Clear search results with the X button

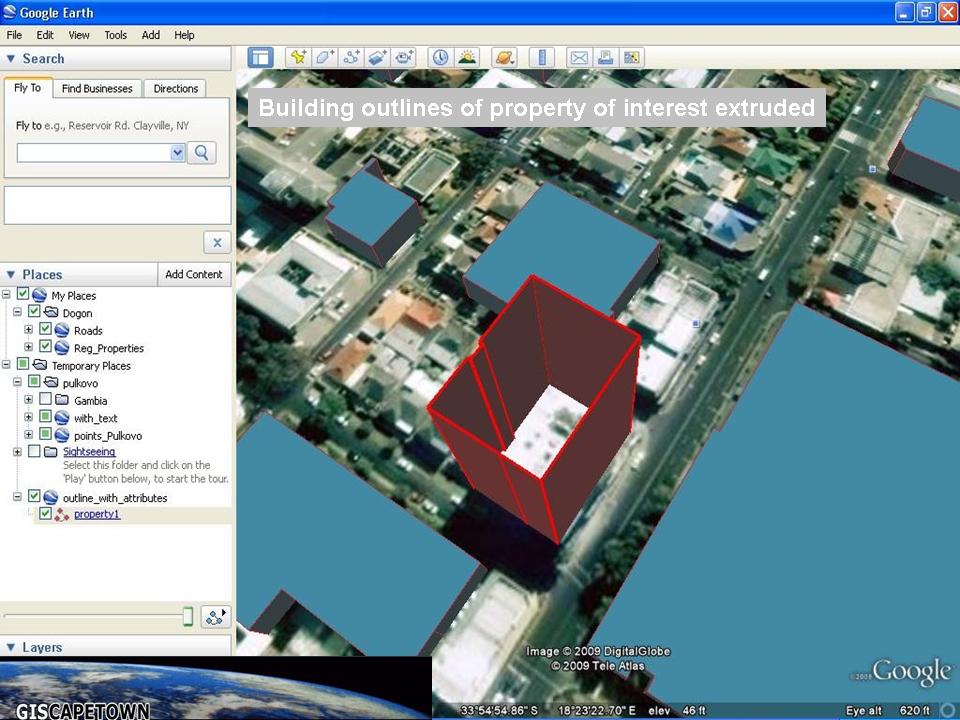pyautogui.click(x=217, y=242)
